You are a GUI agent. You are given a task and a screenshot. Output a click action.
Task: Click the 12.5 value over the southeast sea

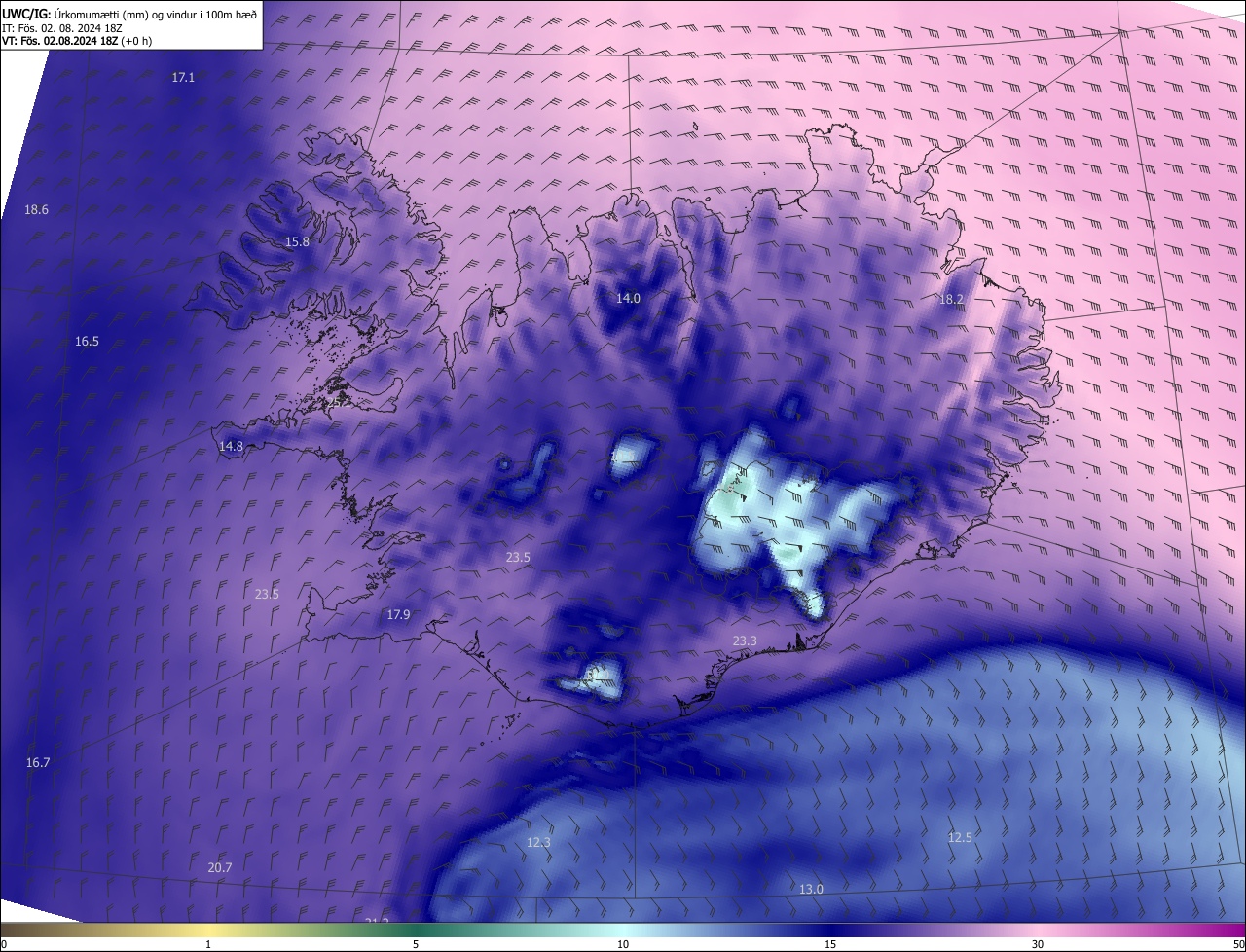[x=960, y=837]
